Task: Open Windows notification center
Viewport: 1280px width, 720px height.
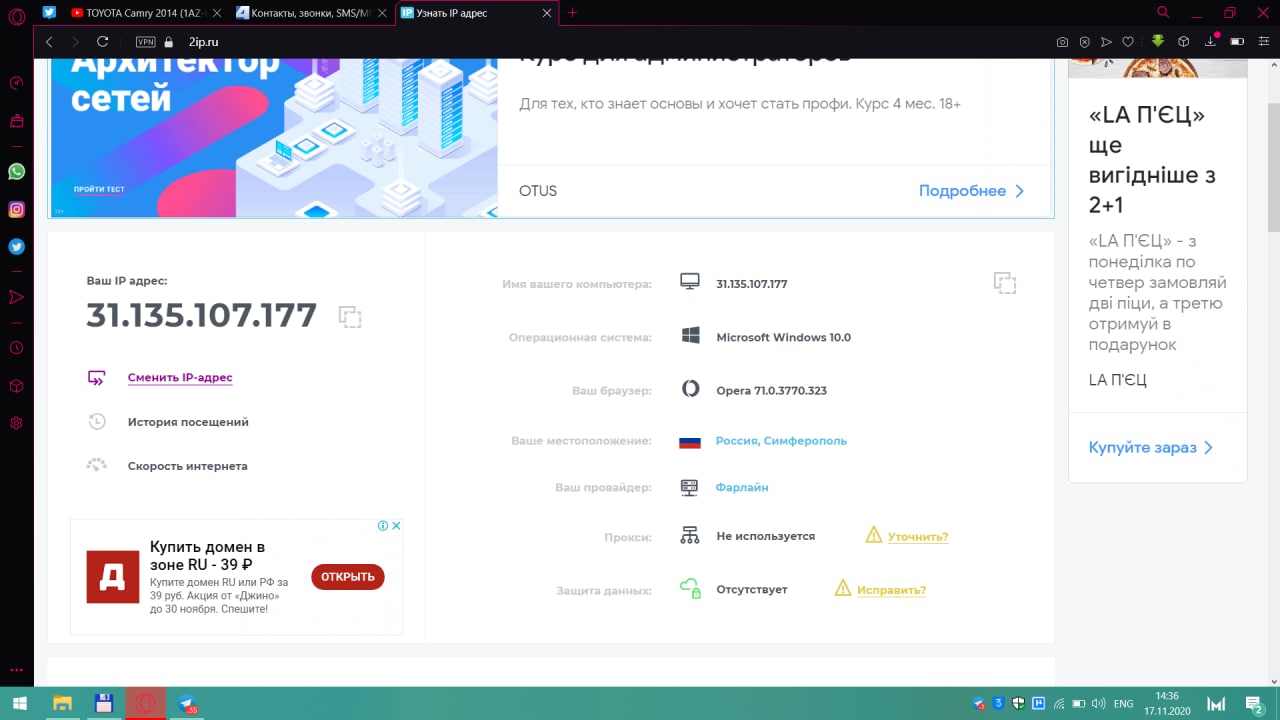Action: 1254,704
